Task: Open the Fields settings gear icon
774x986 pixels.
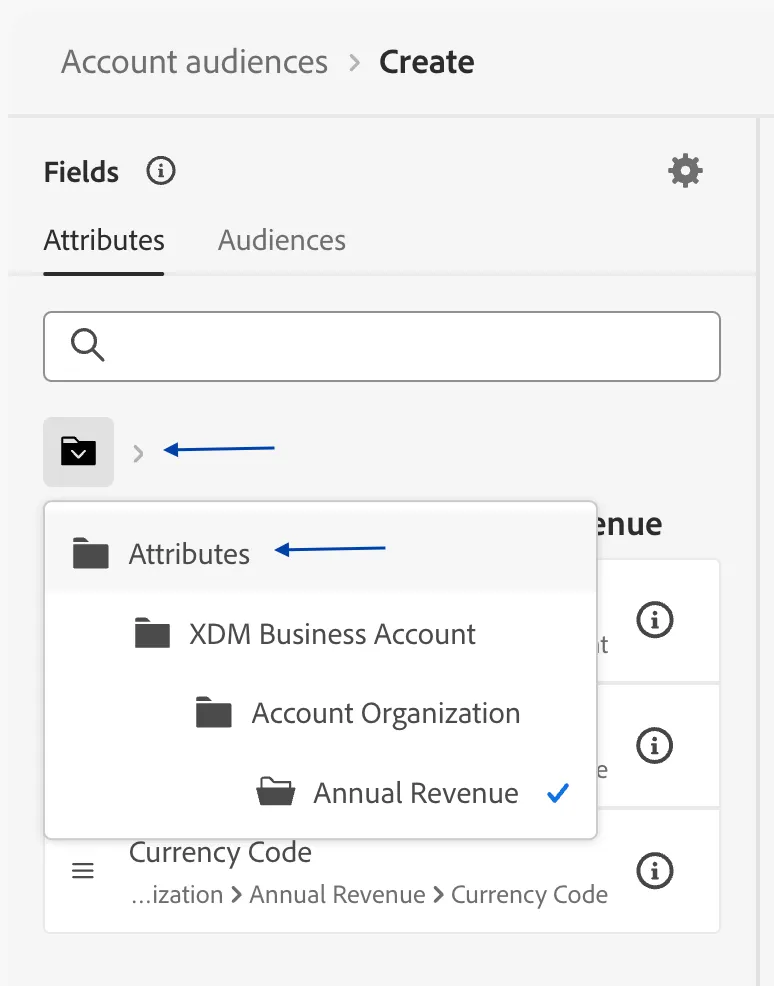Action: pyautogui.click(x=685, y=171)
